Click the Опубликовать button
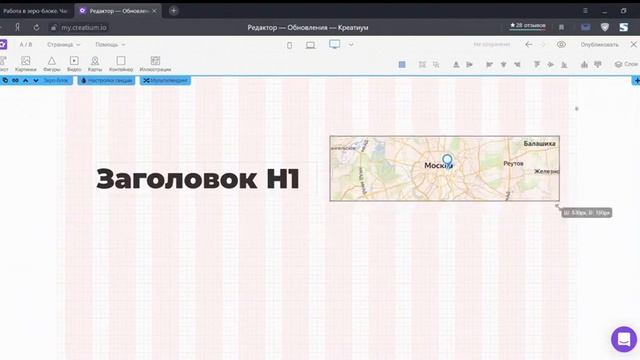This screenshot has height=360, width=640. point(600,44)
